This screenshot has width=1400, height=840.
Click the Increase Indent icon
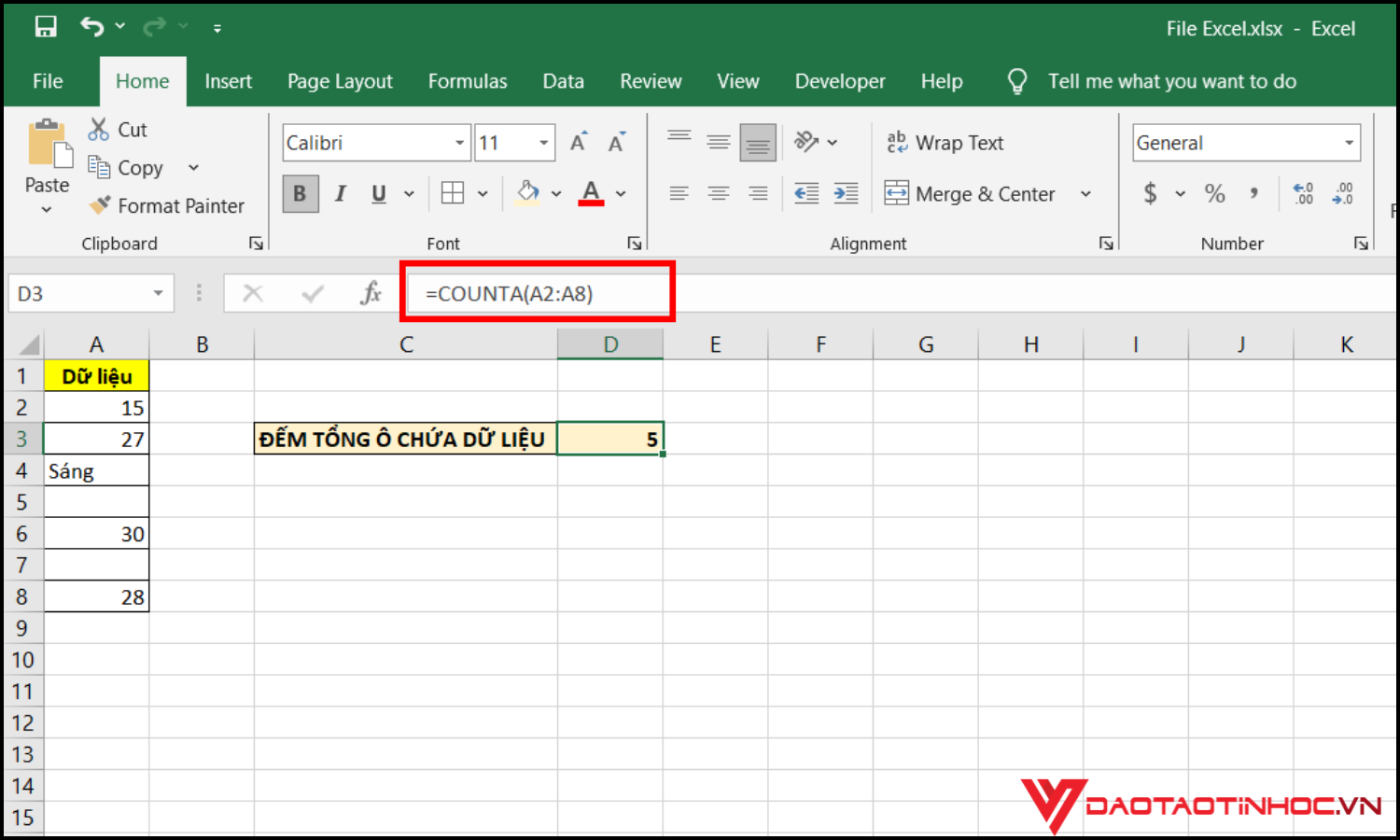pos(846,193)
